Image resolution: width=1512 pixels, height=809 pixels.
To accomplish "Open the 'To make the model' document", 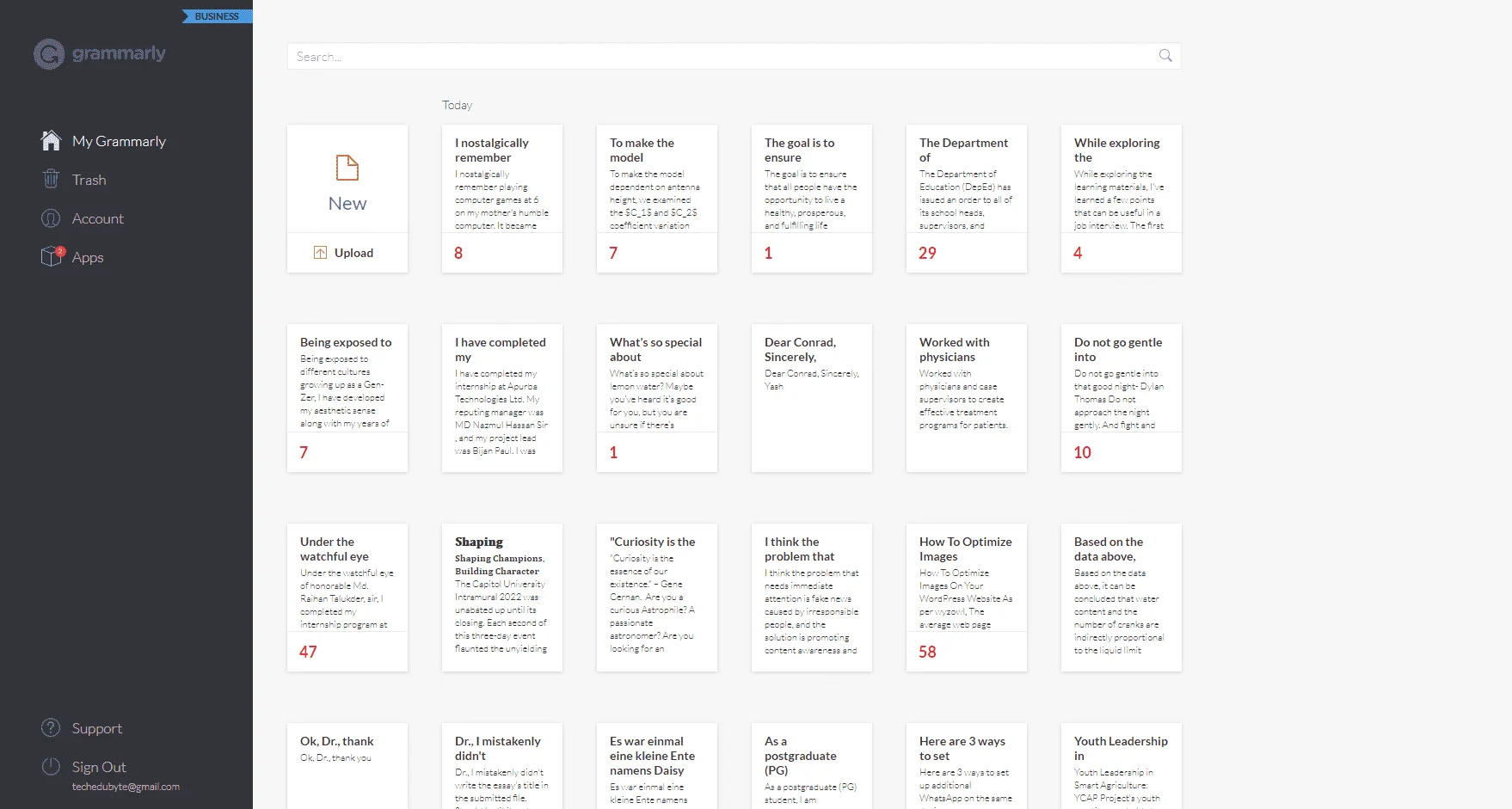I will (657, 199).
